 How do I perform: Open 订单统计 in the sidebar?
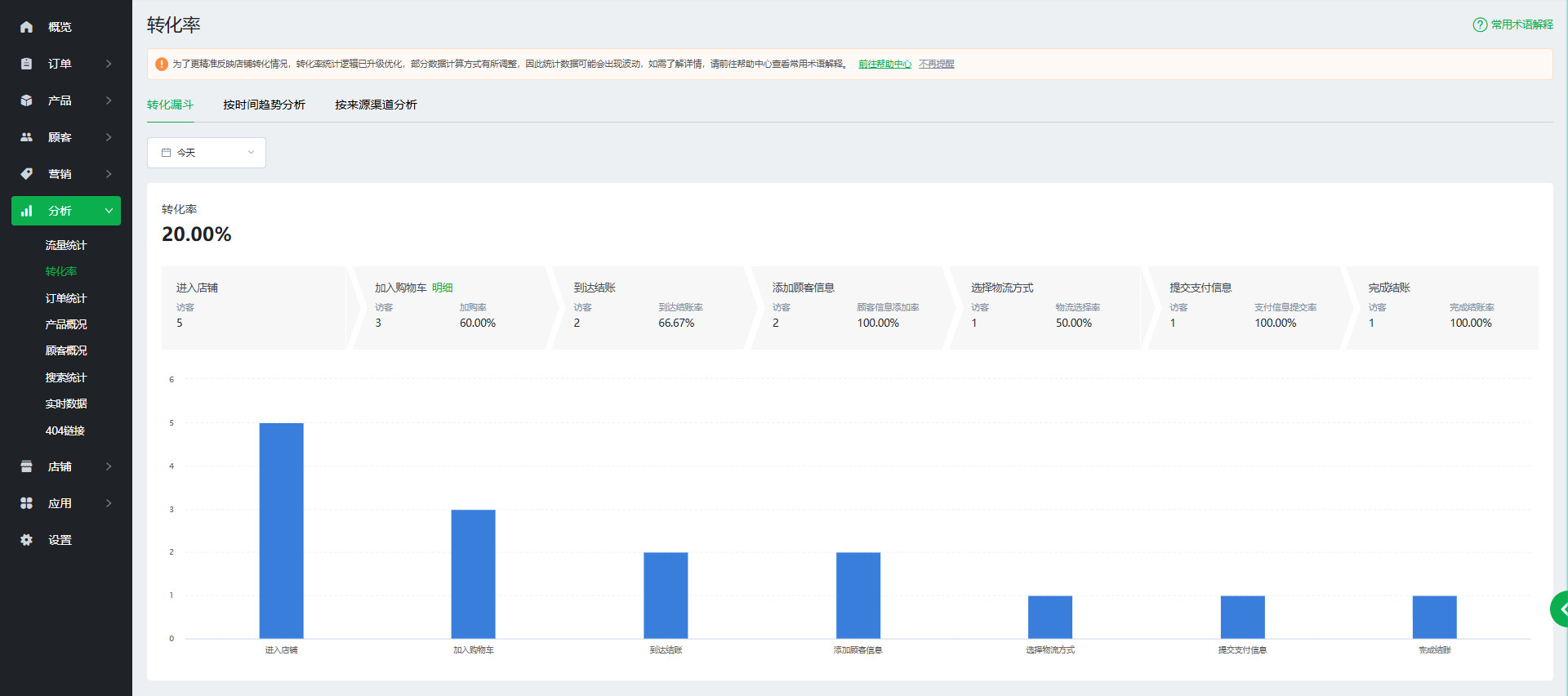pos(65,298)
